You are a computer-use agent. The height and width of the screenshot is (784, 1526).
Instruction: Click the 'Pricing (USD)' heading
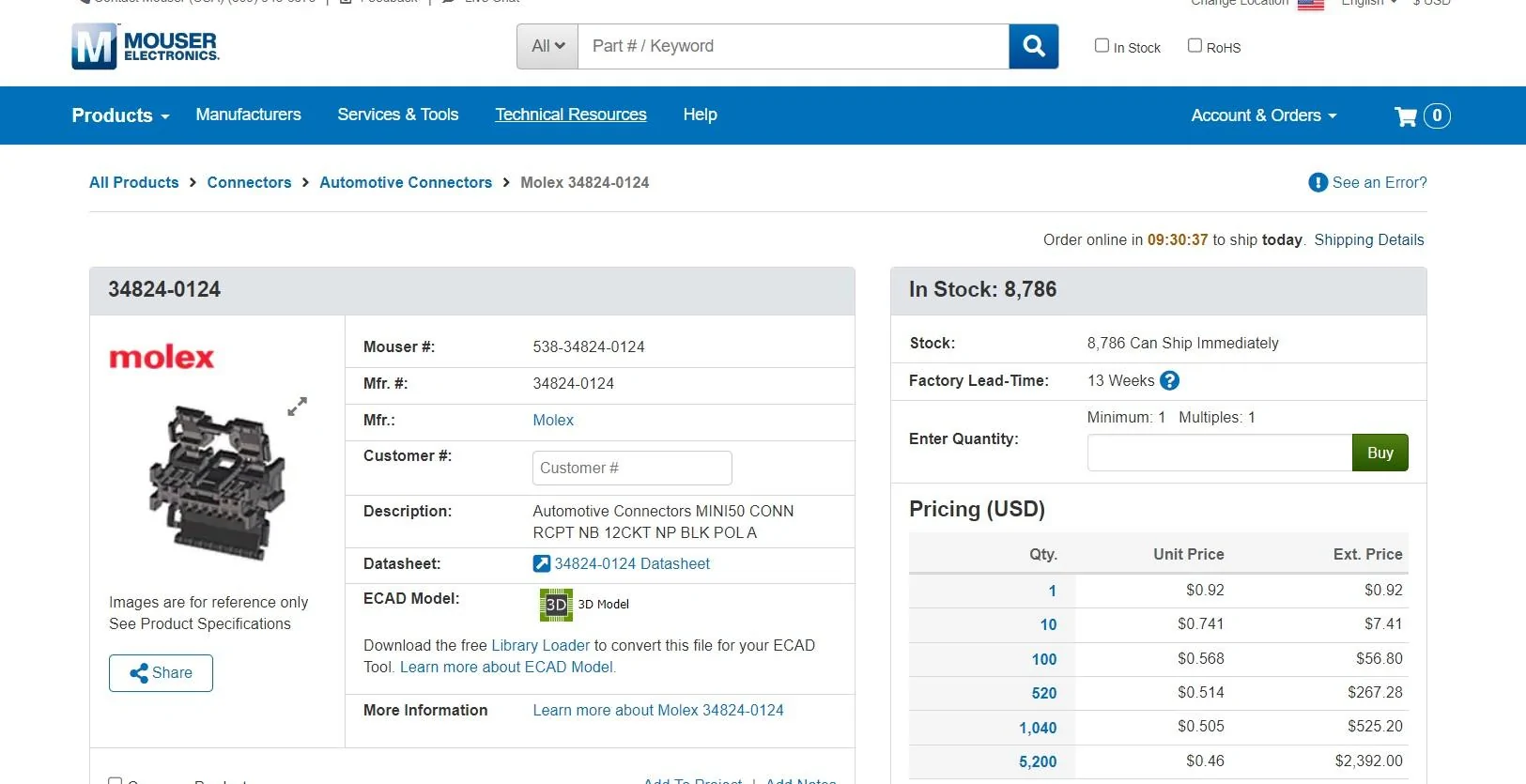(977, 509)
